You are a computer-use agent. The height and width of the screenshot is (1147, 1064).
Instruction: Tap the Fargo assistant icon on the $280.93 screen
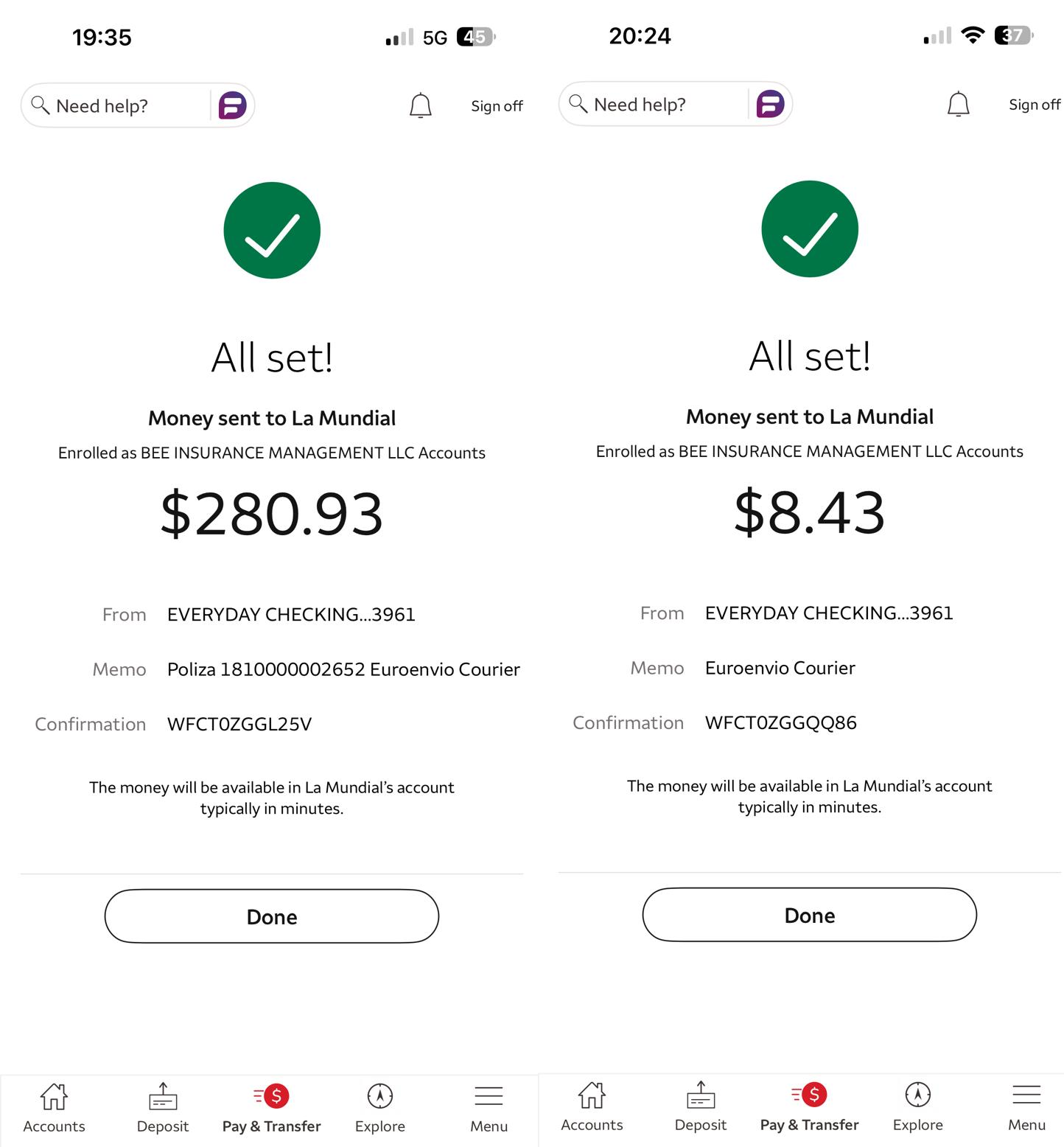[232, 105]
